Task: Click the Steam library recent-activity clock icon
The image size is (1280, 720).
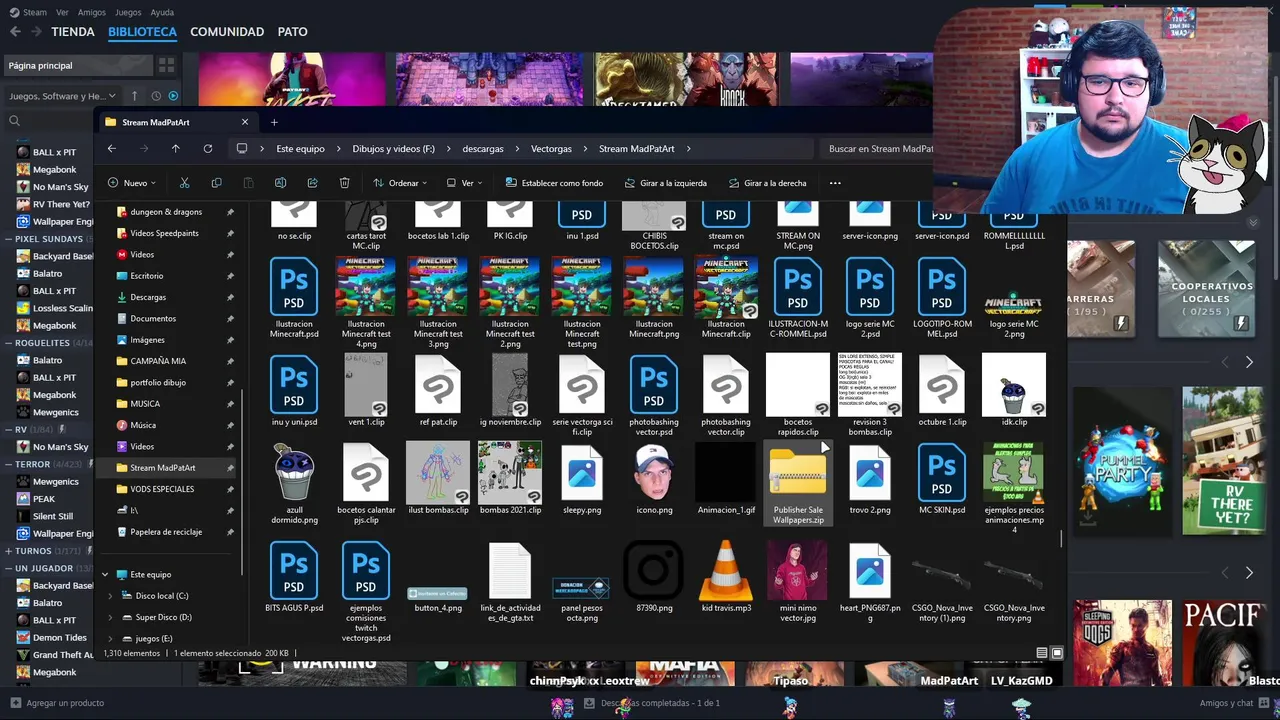Action: [x=156, y=96]
